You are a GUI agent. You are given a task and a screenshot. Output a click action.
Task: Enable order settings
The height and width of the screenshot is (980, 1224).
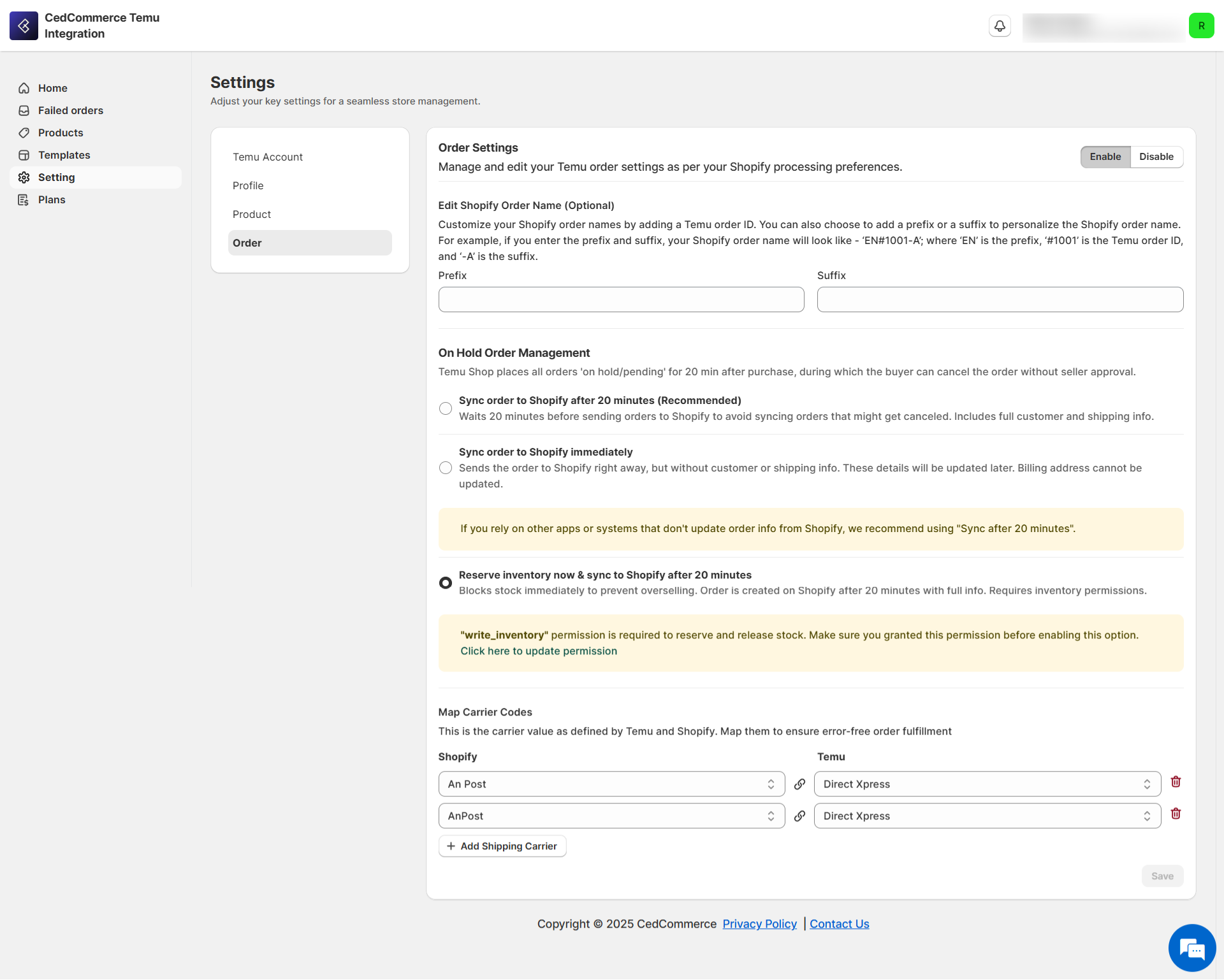[x=1105, y=157]
